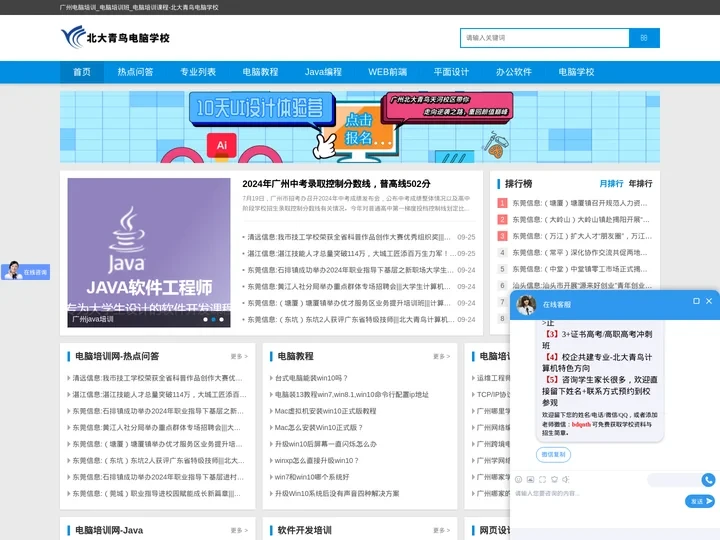This screenshot has height=540, width=720.
Task: Open the 电脑教程 nav tab
Action: (x=260, y=72)
